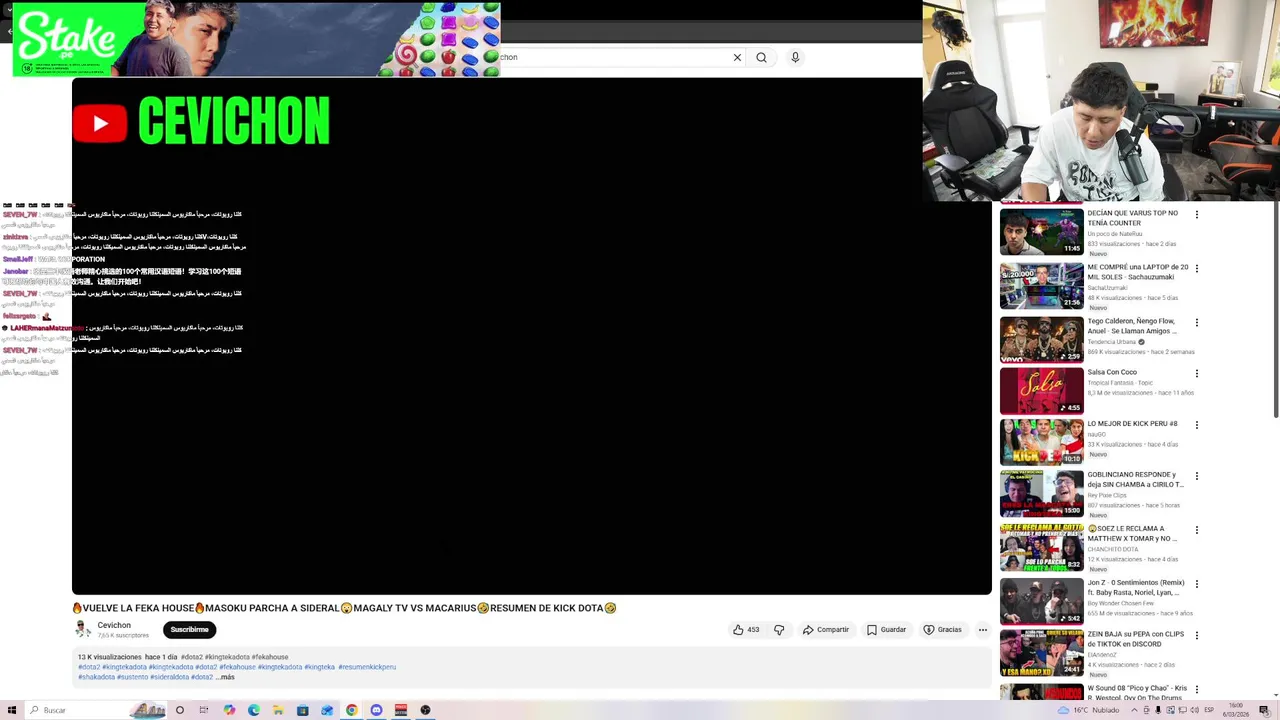Open options for Tego Calderon video

click(x=1196, y=322)
